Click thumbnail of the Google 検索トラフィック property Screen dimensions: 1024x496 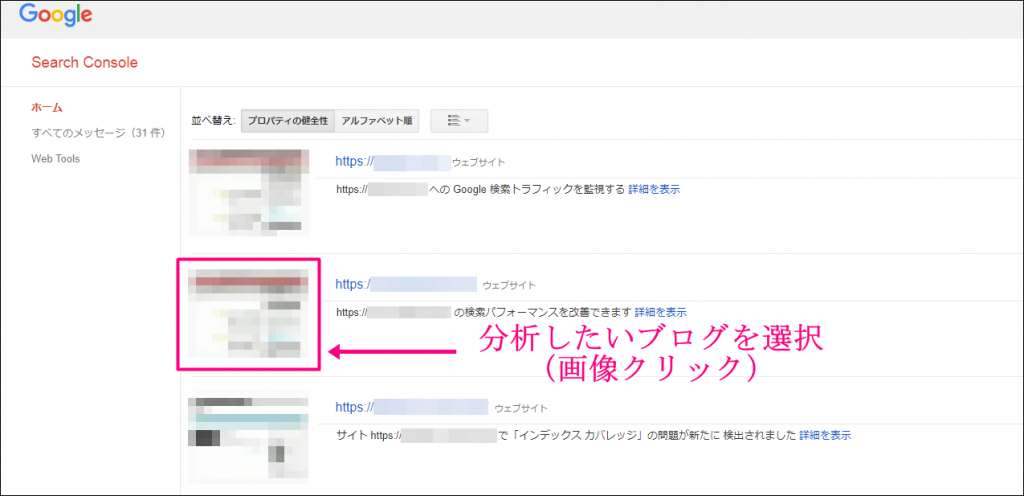click(249, 192)
